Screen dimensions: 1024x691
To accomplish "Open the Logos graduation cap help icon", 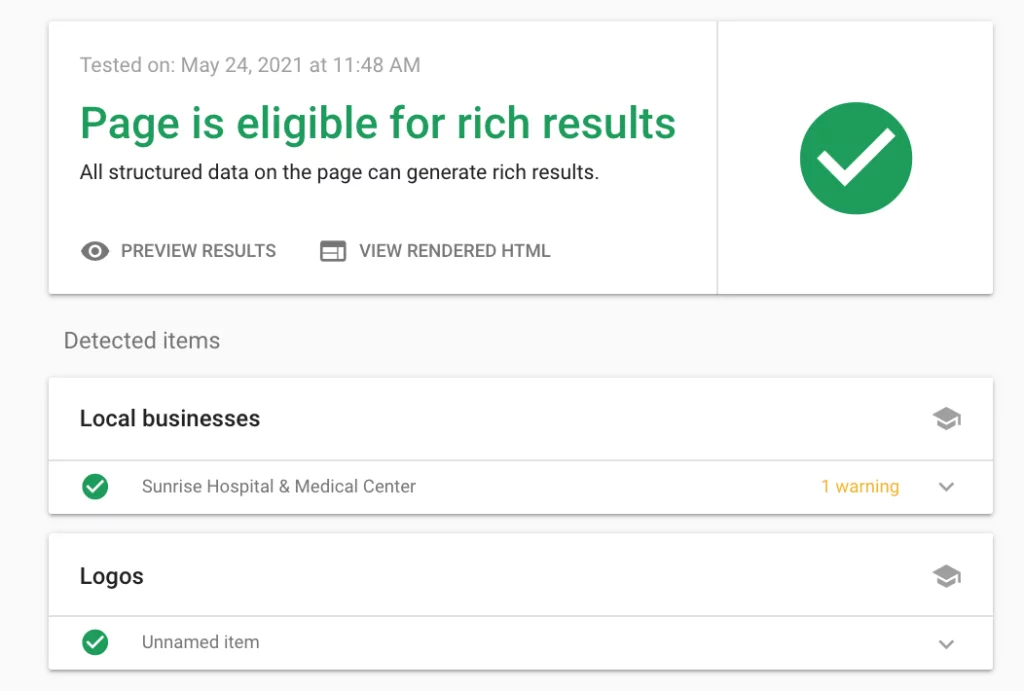I will pos(946,576).
